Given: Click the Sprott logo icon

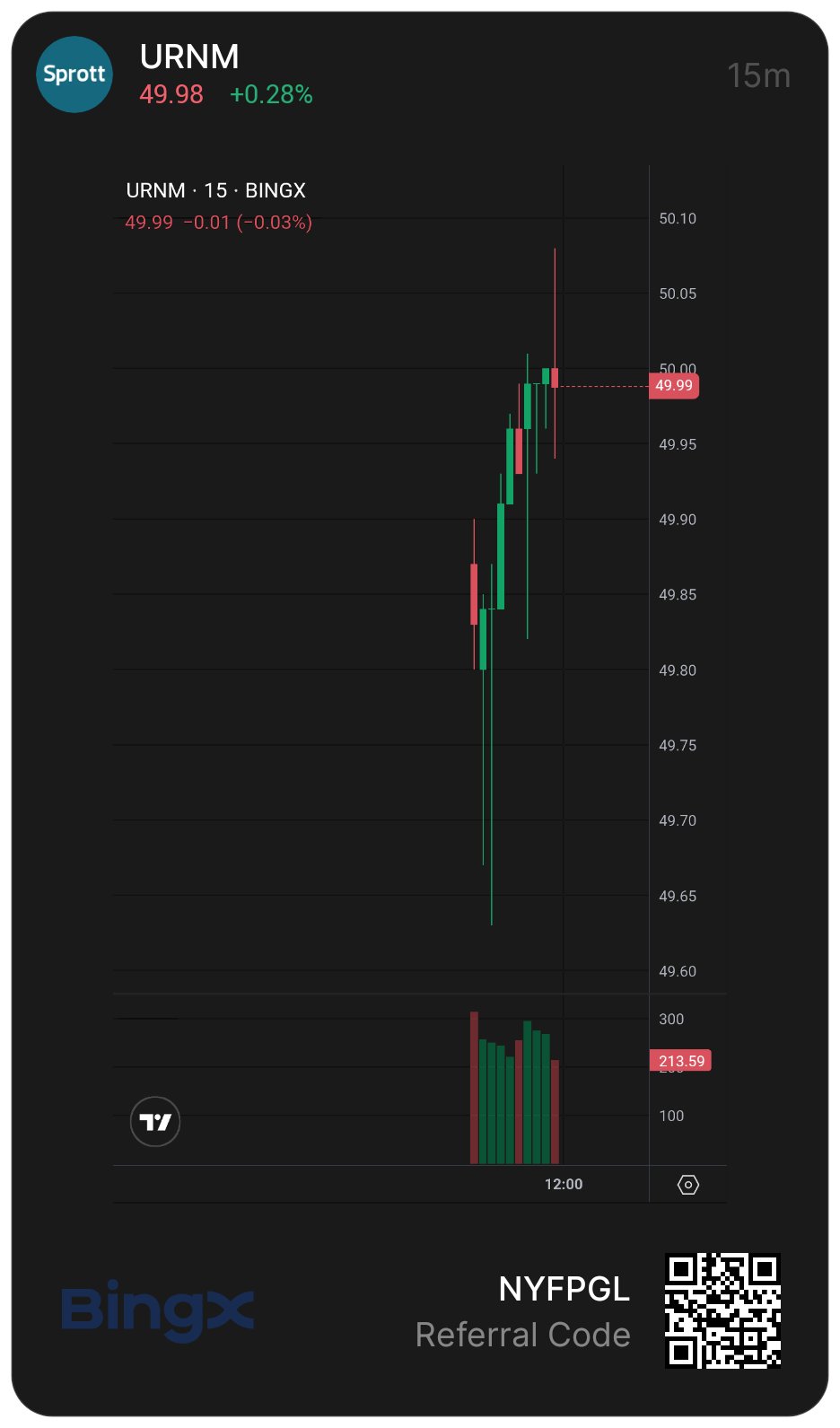Looking at the screenshot, I should [74, 74].
